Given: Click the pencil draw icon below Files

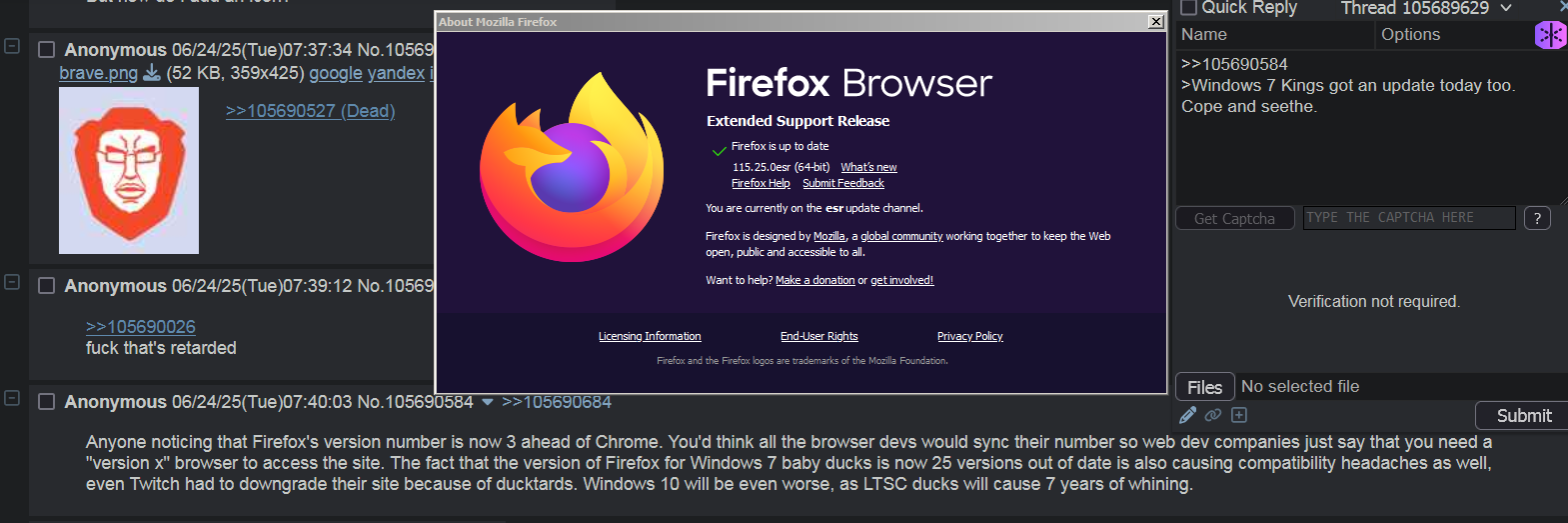Looking at the screenshot, I should coord(1187,415).
